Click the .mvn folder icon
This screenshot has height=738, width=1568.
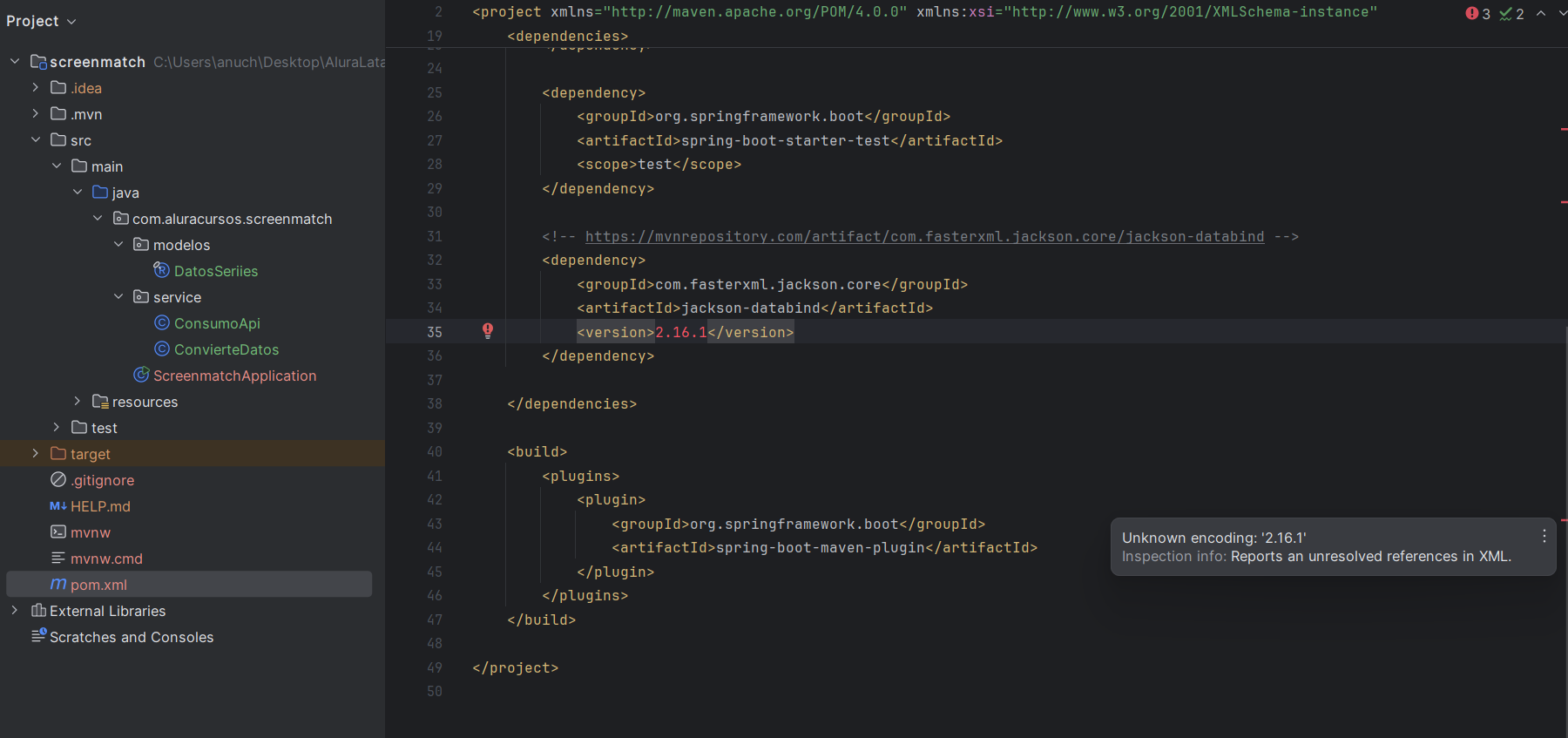click(x=58, y=113)
